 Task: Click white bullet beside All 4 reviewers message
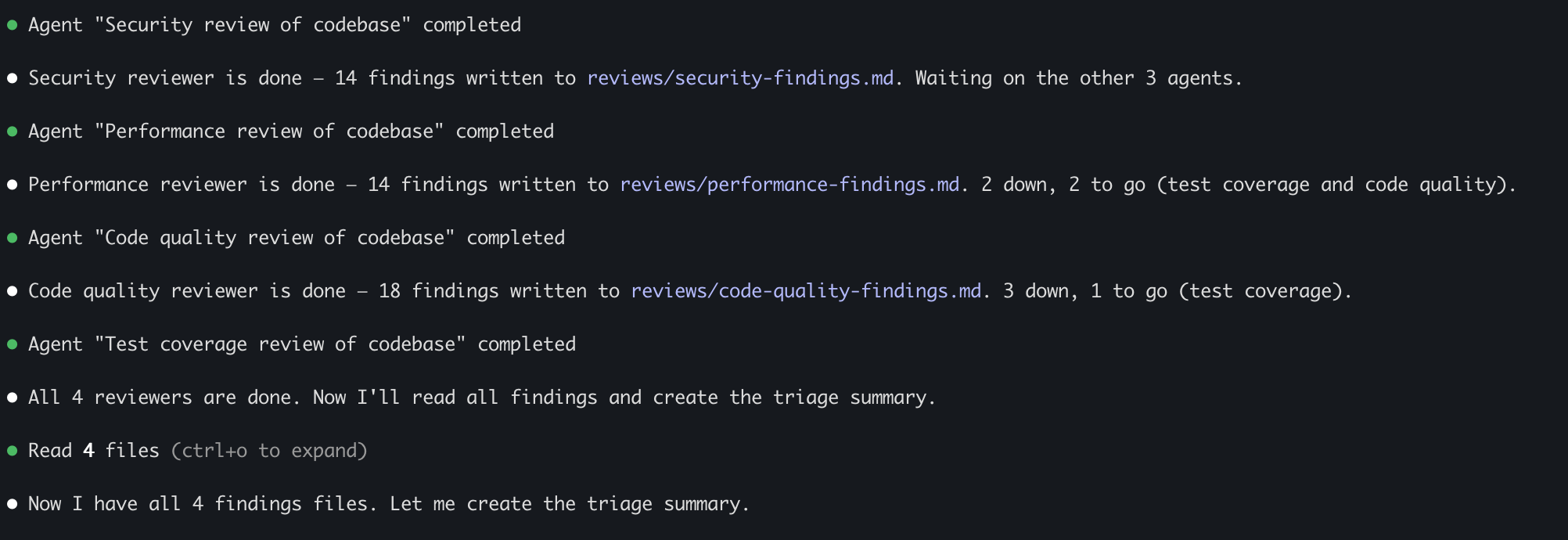13,398
